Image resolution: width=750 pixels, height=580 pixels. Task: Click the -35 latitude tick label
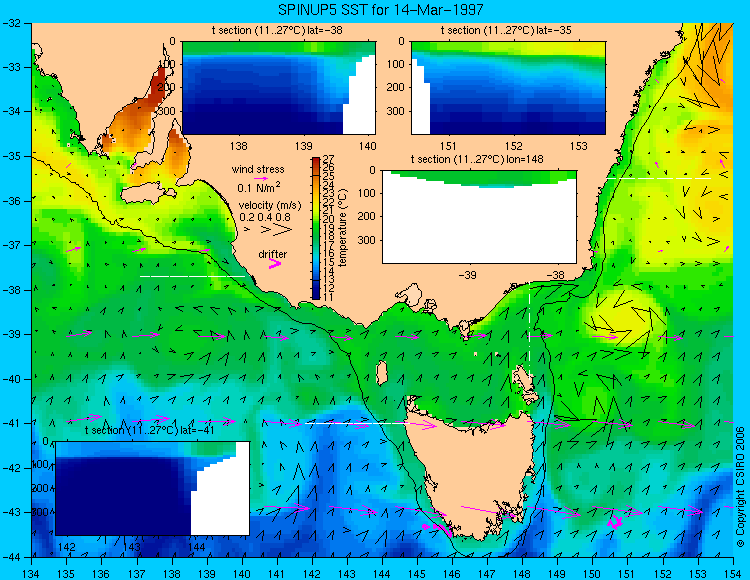[x=11, y=156]
